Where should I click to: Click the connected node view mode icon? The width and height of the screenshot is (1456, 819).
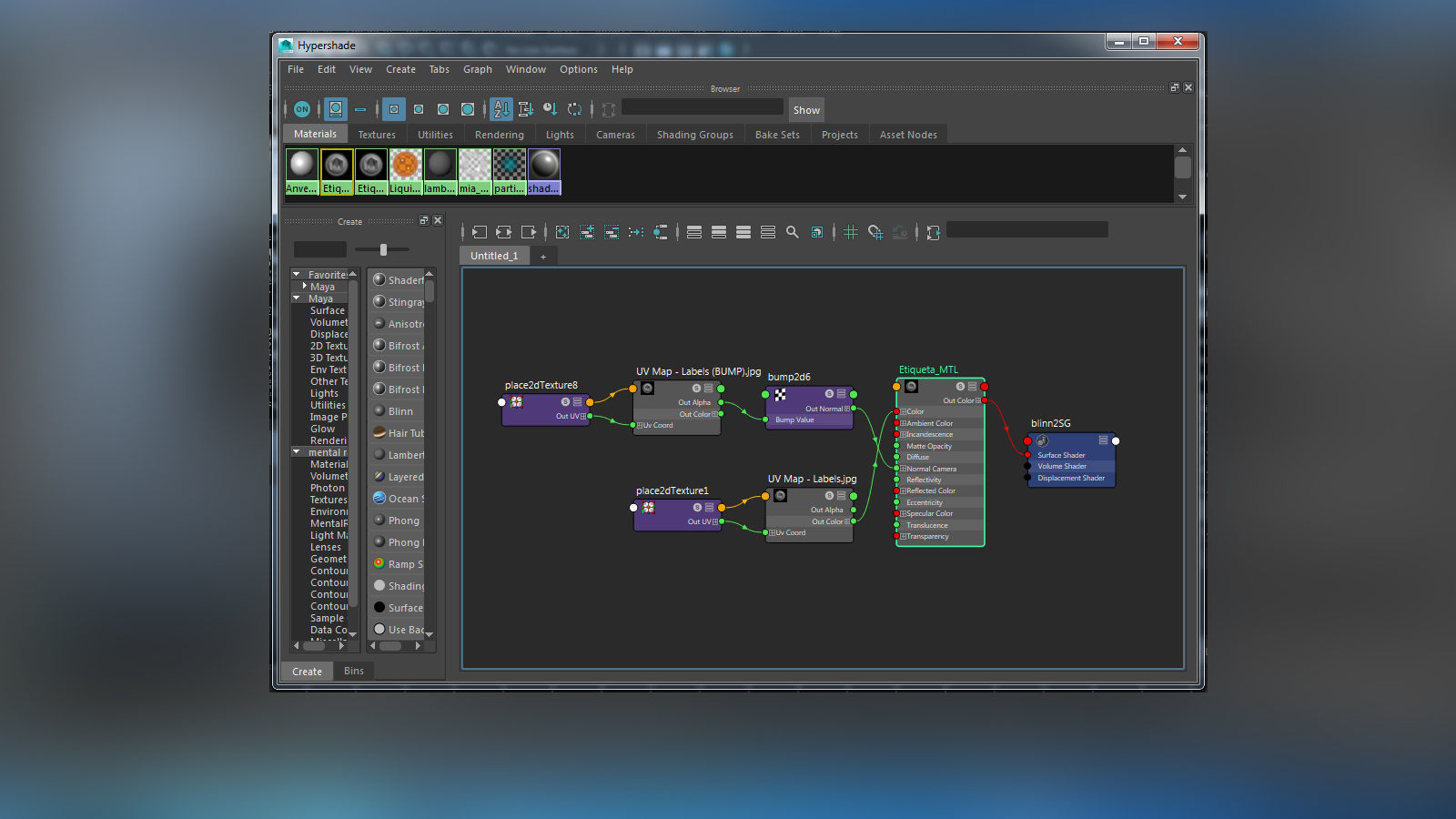[719, 232]
